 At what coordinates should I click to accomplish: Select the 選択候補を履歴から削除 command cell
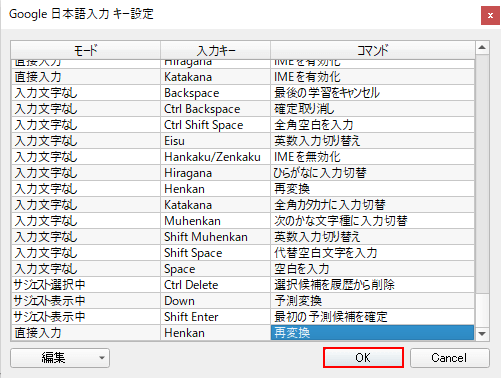pos(372,285)
